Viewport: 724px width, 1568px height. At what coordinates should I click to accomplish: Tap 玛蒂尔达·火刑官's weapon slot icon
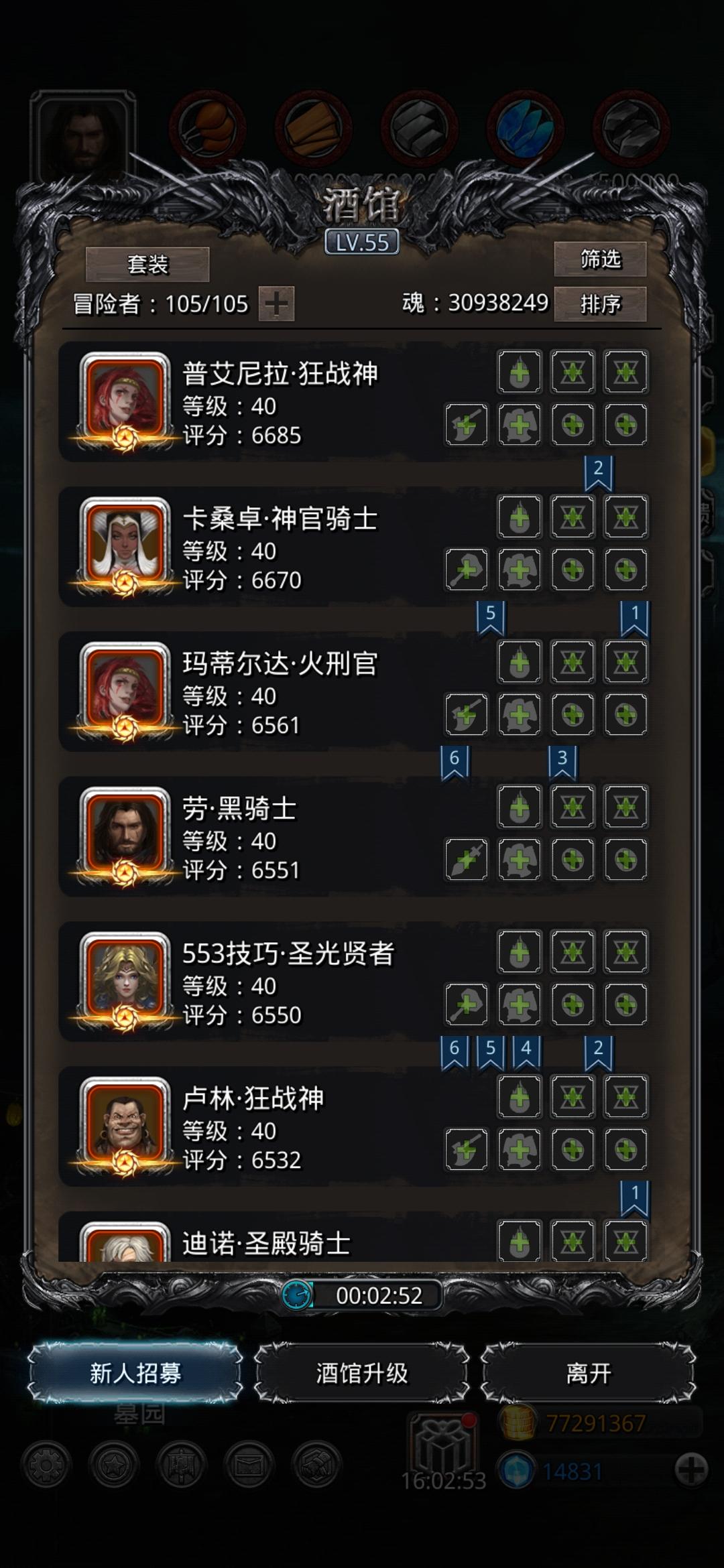[467, 715]
